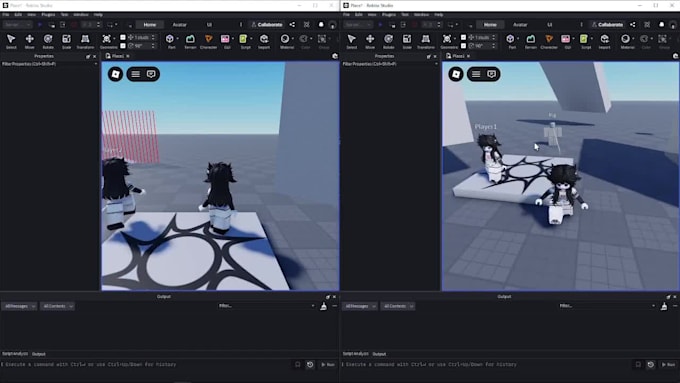Open All Contexts dropdown in left Output

(58, 306)
